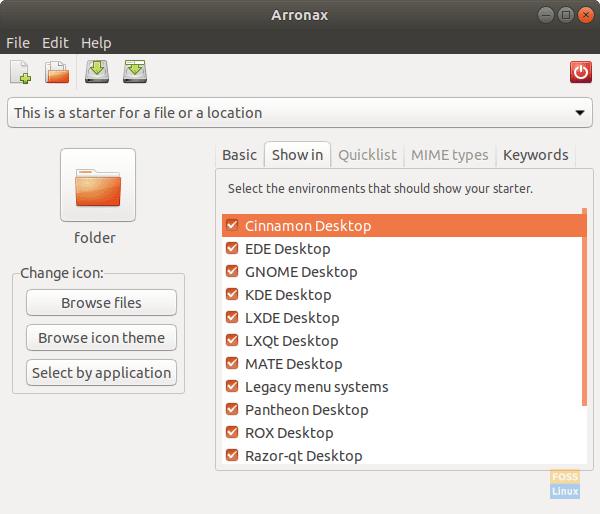Click the Save toolbar icon
The width and height of the screenshot is (600, 514).
[97, 72]
